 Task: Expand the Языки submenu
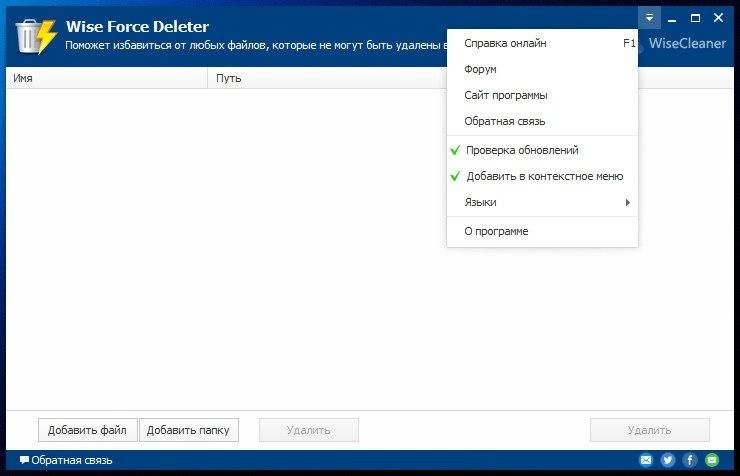(x=542, y=202)
